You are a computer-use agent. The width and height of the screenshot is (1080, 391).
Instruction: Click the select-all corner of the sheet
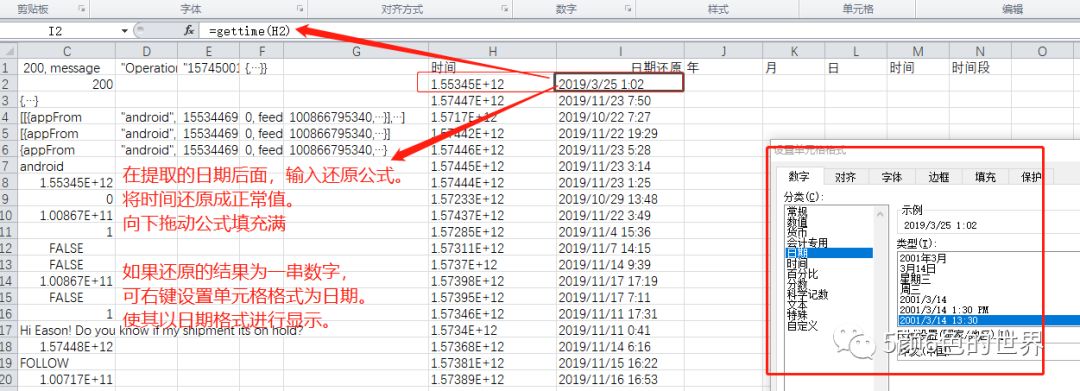coord(9,52)
